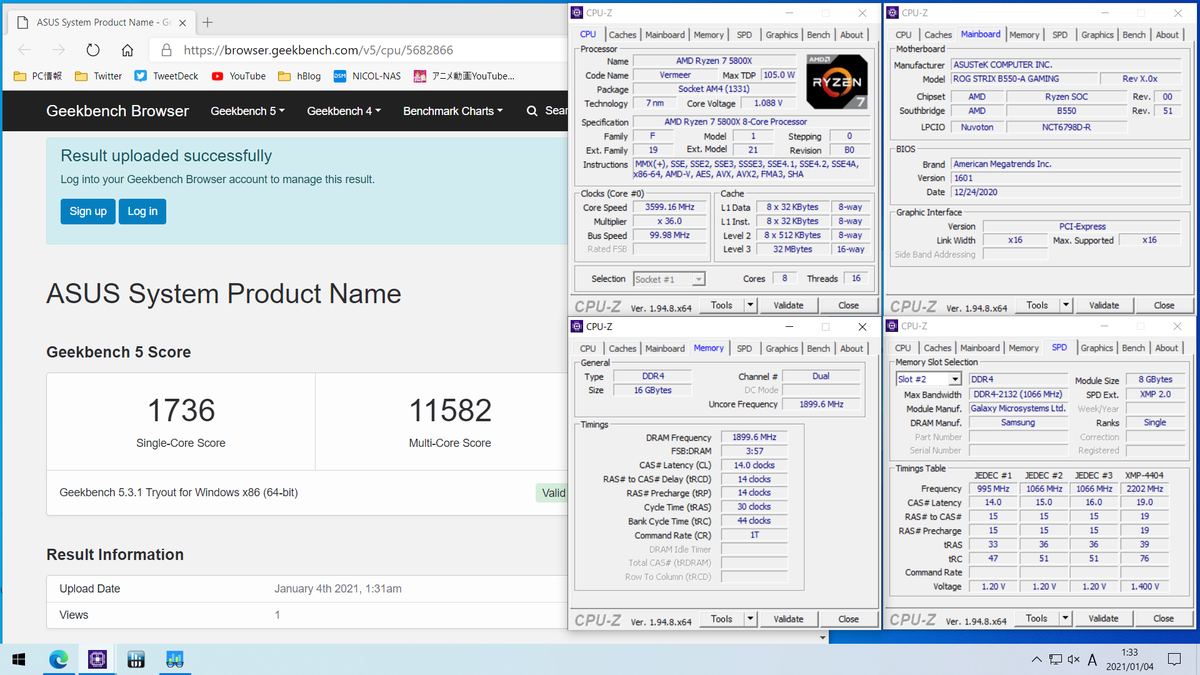Screen dimensions: 1200x675
Task: Open the Windows Start menu
Action: (19, 659)
